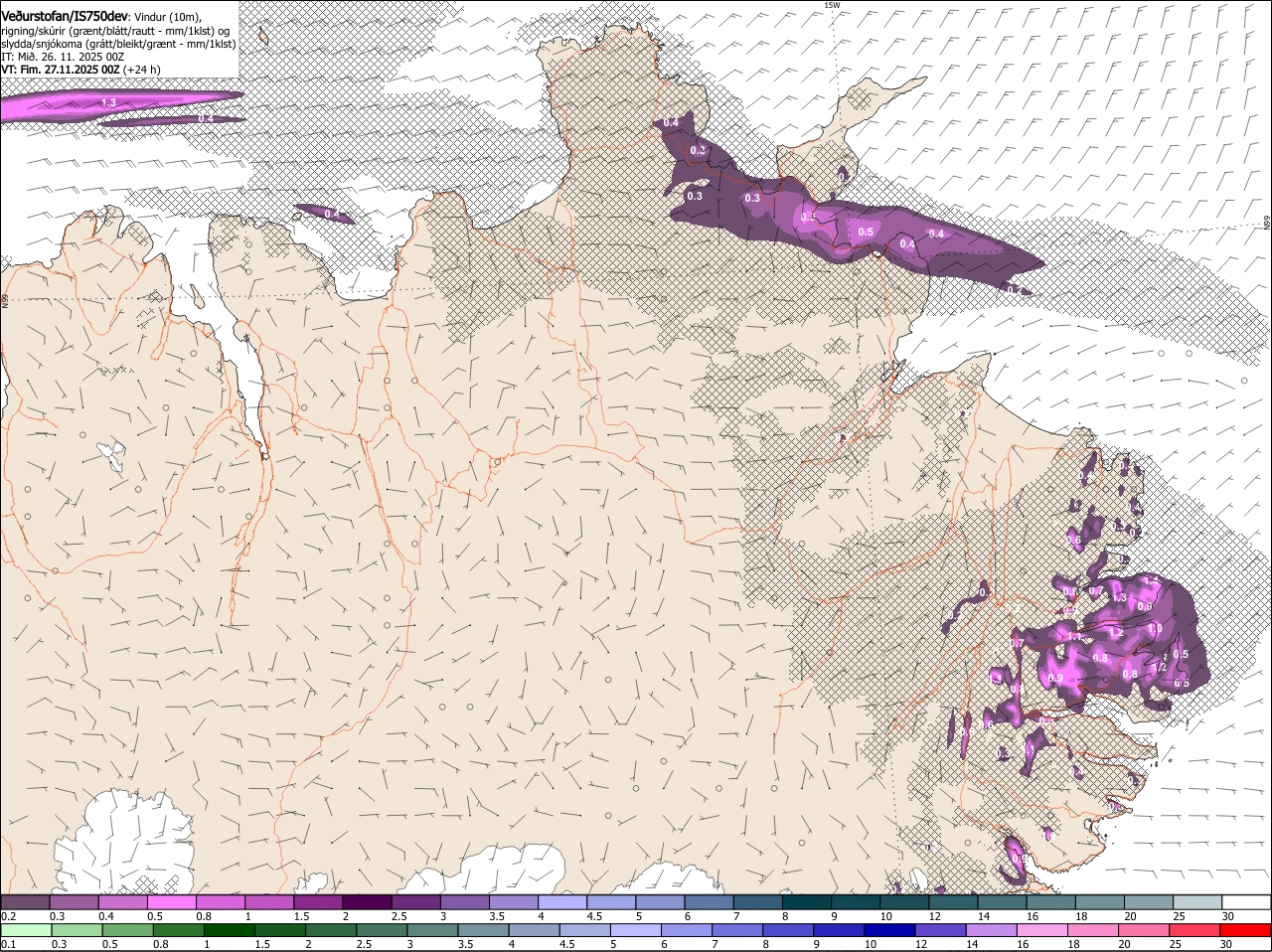Click the '(+24 h)' forecast offset text
The width and height of the screenshot is (1272, 952).
(142, 70)
